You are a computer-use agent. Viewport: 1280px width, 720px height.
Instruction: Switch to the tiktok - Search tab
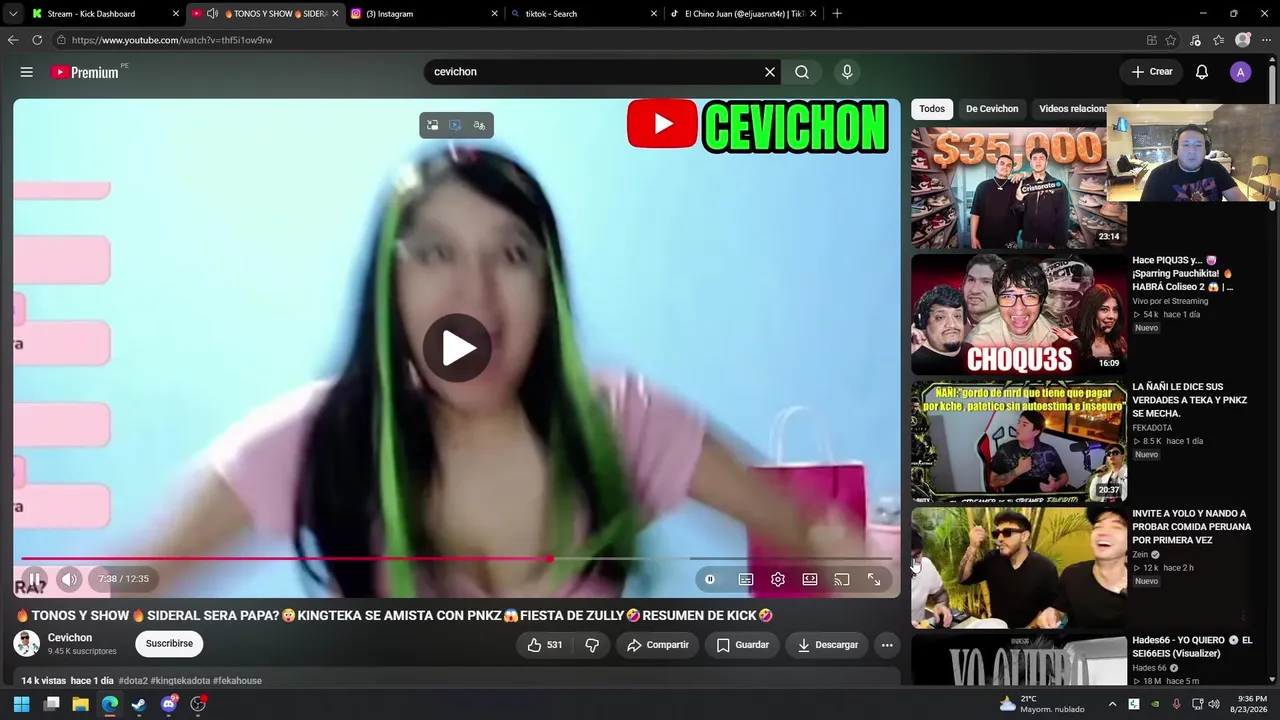(583, 14)
